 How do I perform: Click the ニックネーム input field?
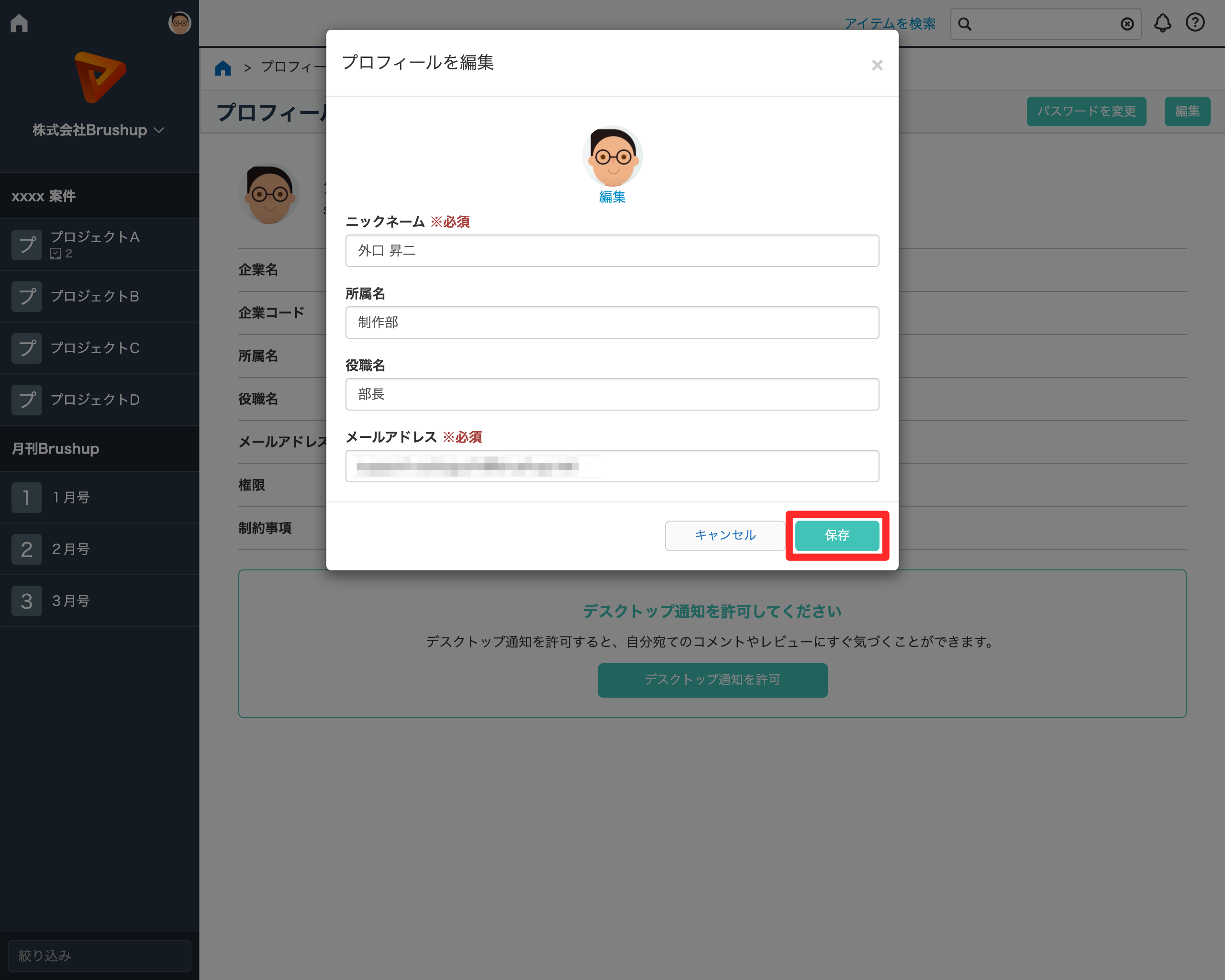(612, 251)
